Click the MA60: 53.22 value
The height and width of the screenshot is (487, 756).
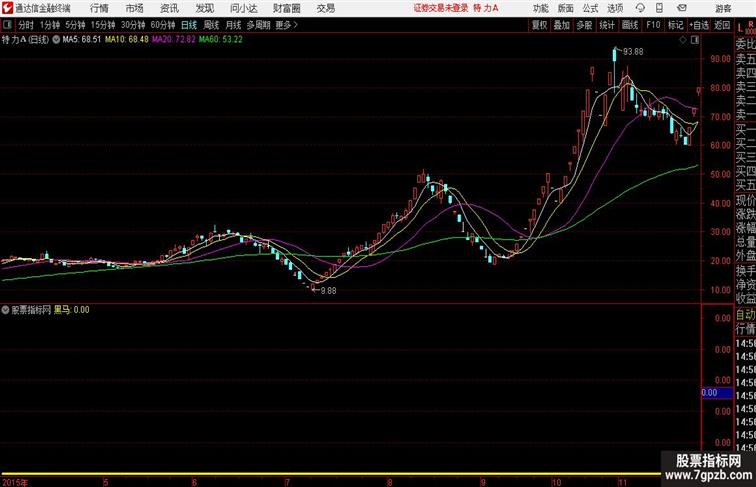click(221, 40)
